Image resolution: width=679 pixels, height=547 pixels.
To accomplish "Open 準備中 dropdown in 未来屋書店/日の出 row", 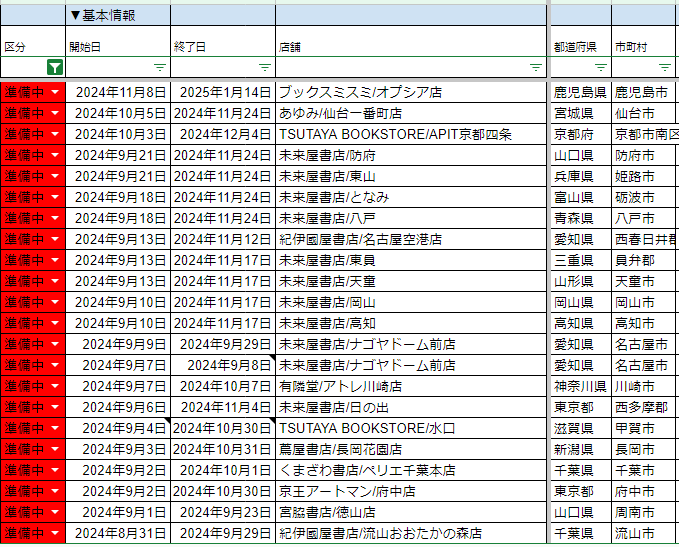I will point(55,407).
